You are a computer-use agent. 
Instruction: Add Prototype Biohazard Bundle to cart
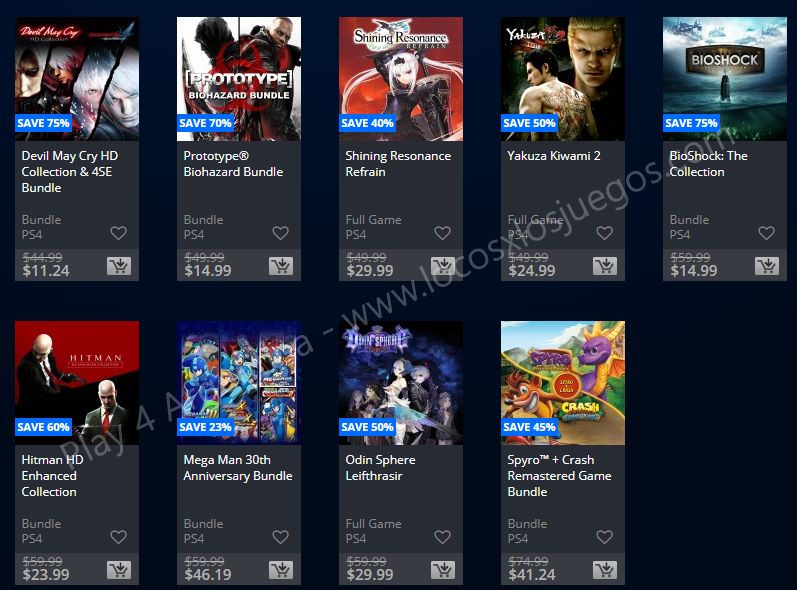point(281,266)
